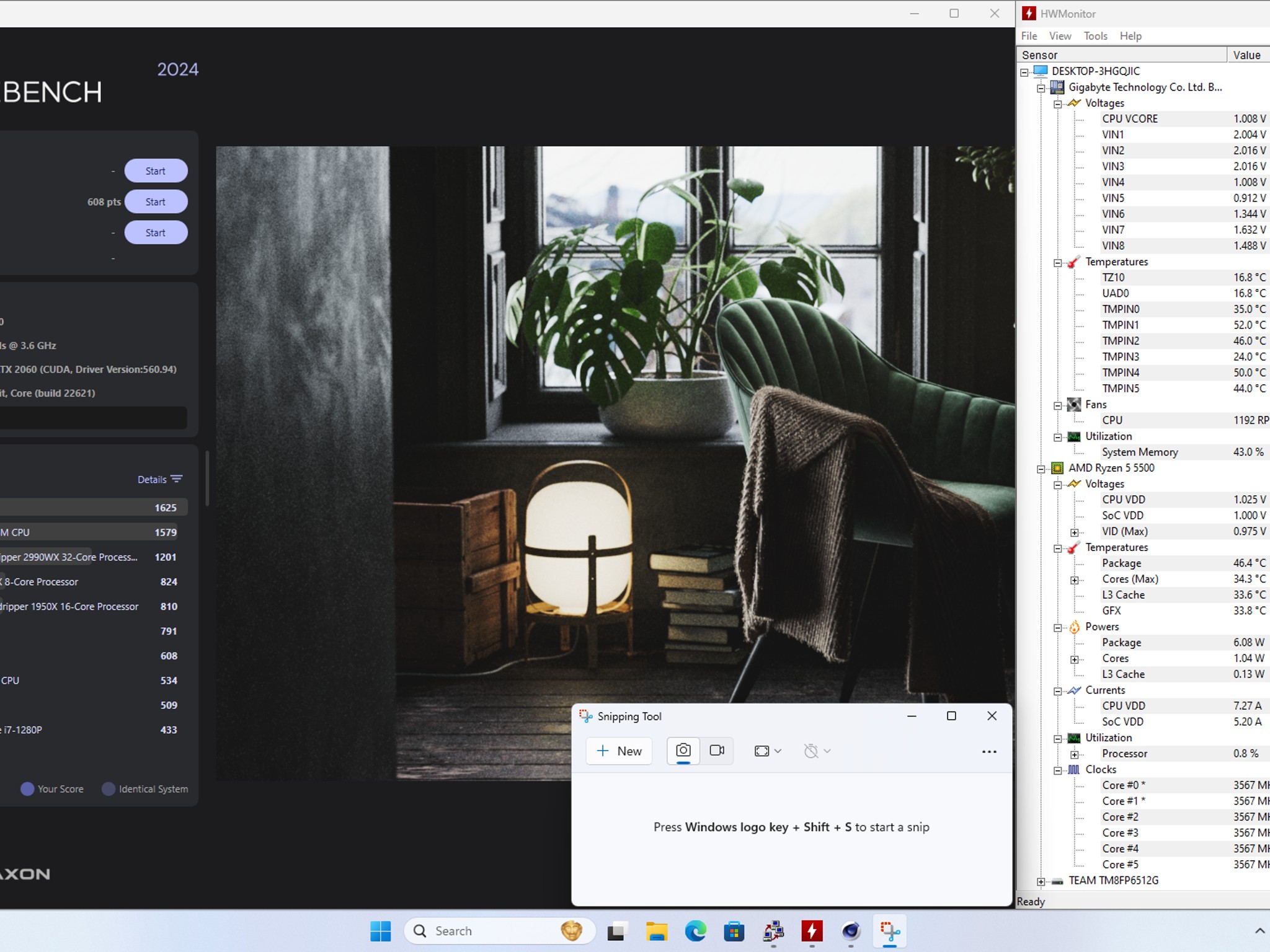Switch to HWMonitor via taskbar icon
The height and width of the screenshot is (952, 1270).
812,931
